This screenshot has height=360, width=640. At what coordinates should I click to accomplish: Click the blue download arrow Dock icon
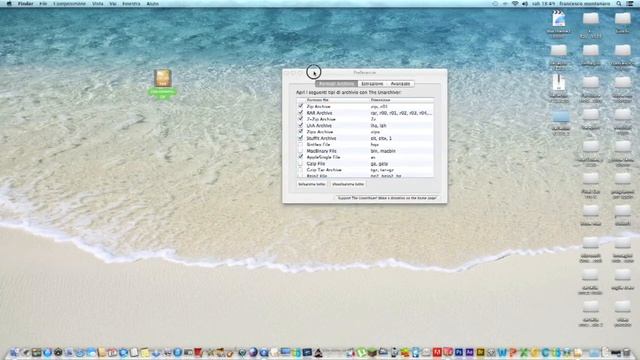156,353
